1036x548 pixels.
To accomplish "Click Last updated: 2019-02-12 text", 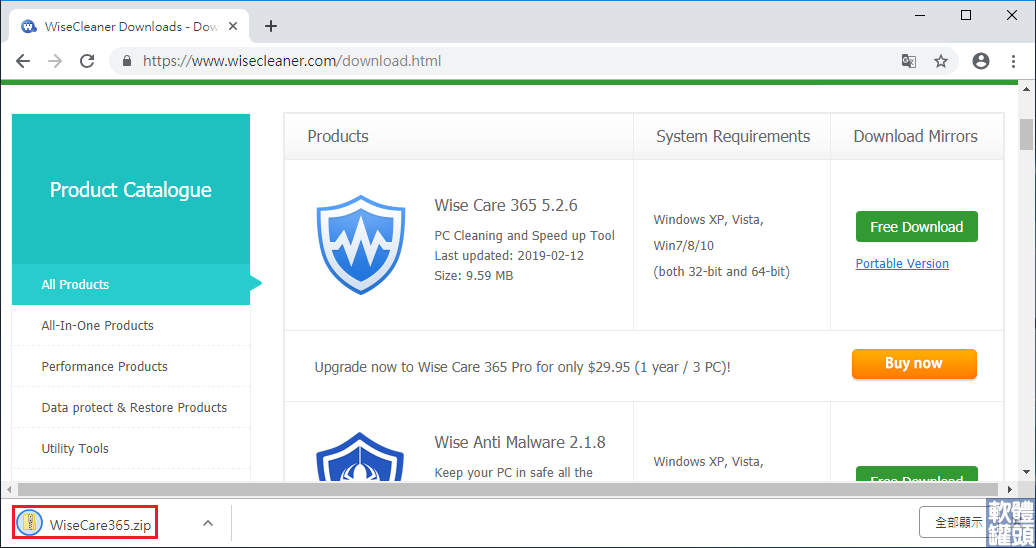I will [509, 255].
